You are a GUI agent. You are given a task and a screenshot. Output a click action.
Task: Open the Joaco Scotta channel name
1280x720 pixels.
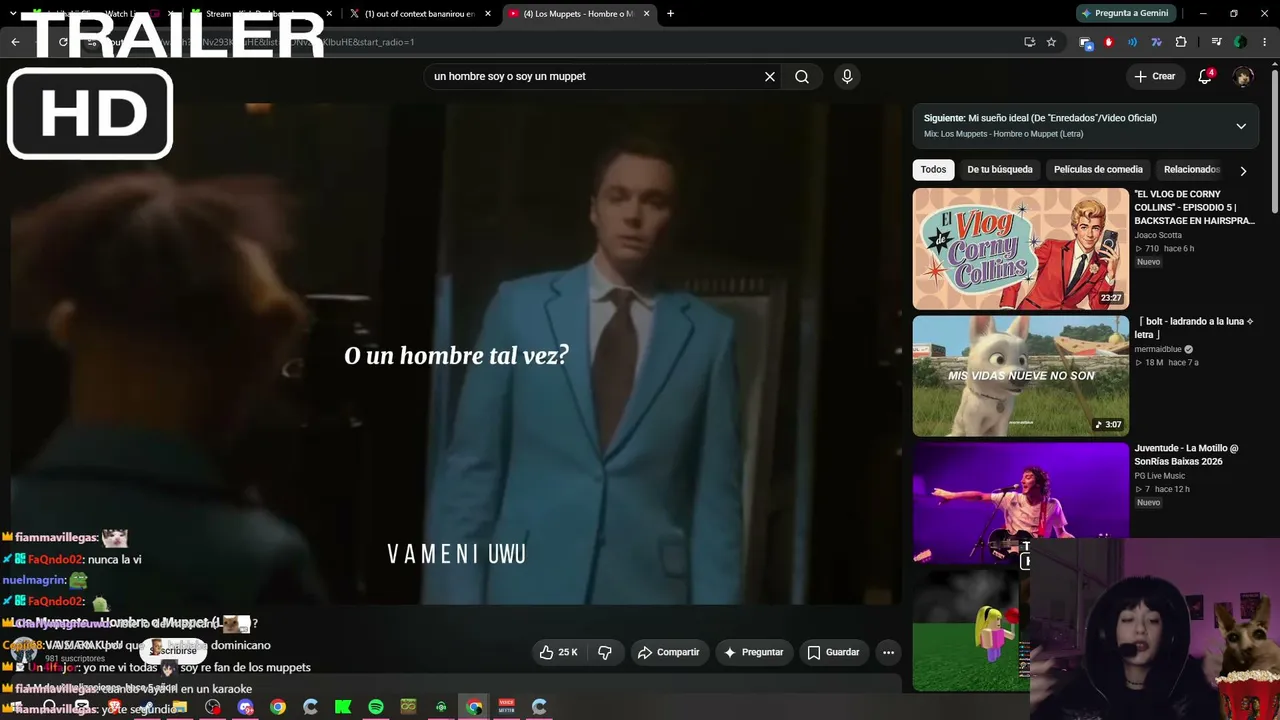(1158, 235)
